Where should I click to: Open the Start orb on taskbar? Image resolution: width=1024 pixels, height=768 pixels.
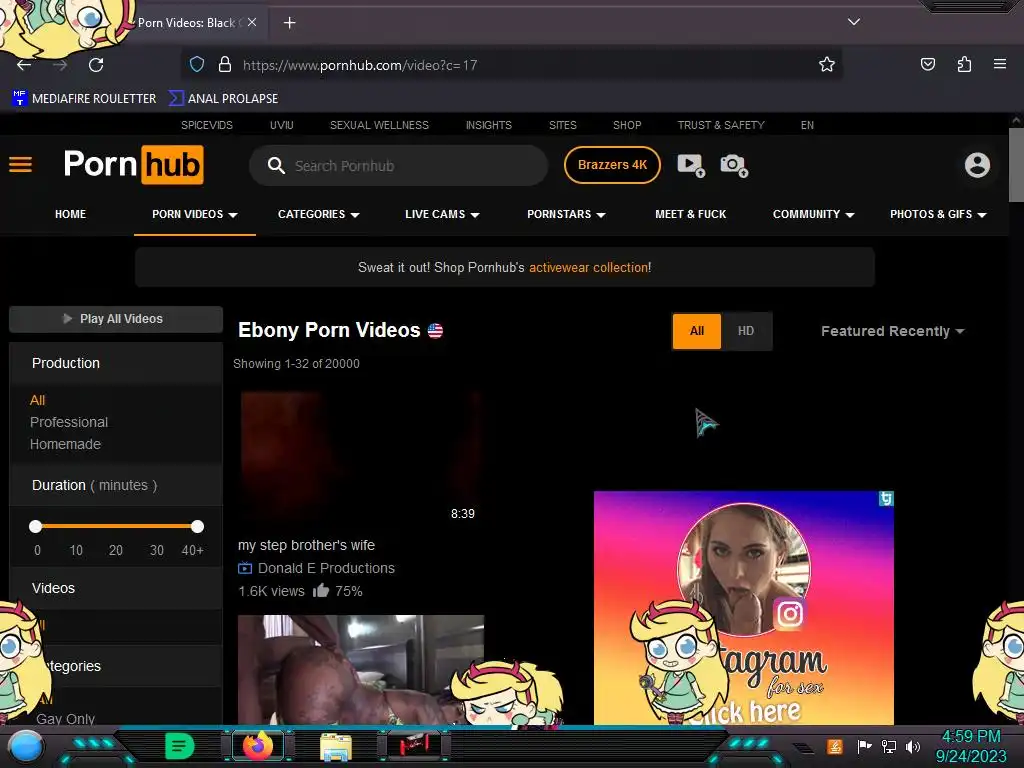pyautogui.click(x=24, y=746)
